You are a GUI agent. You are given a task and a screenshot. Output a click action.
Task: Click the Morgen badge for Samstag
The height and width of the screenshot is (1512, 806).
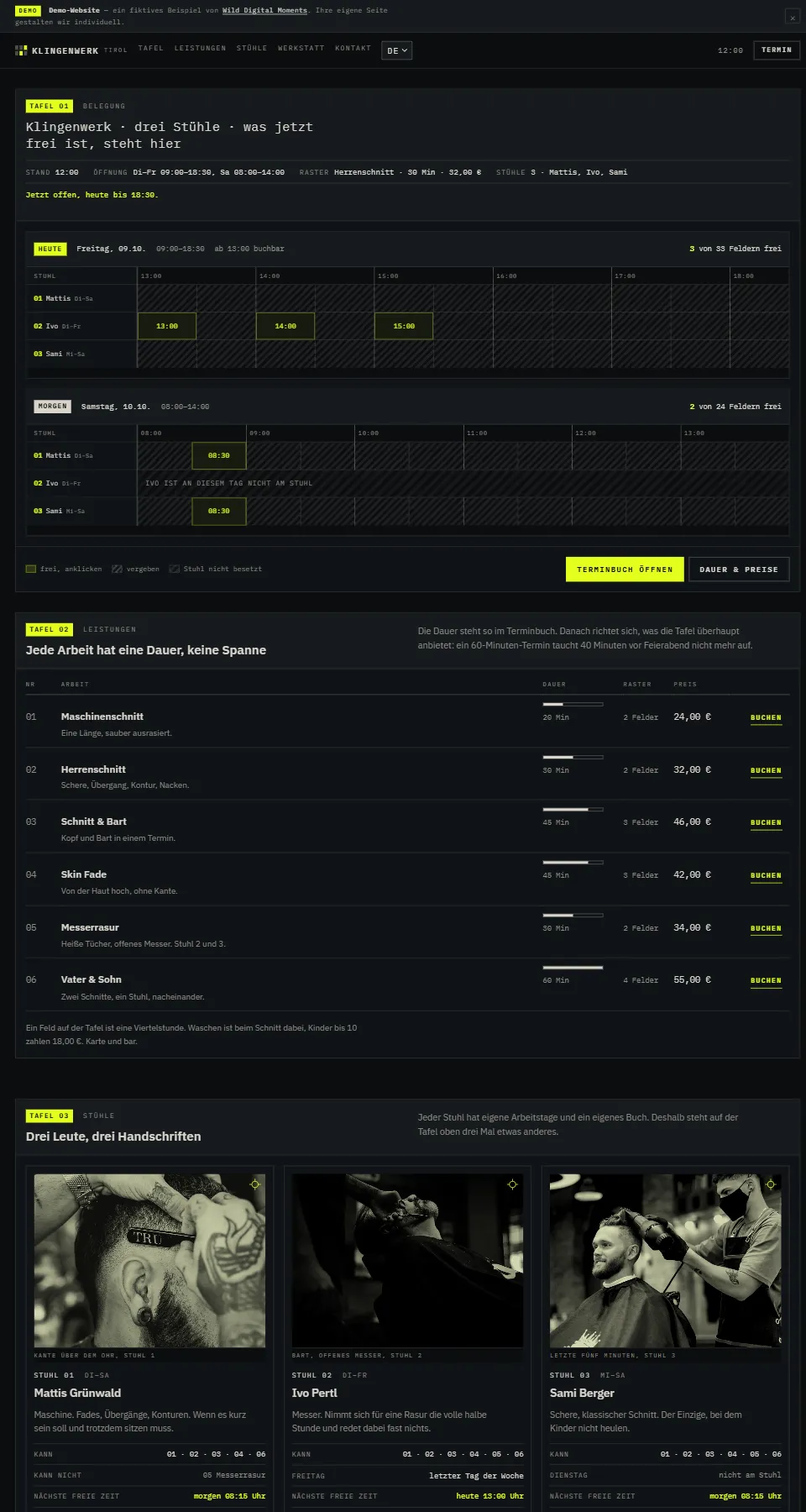pyautogui.click(x=52, y=407)
